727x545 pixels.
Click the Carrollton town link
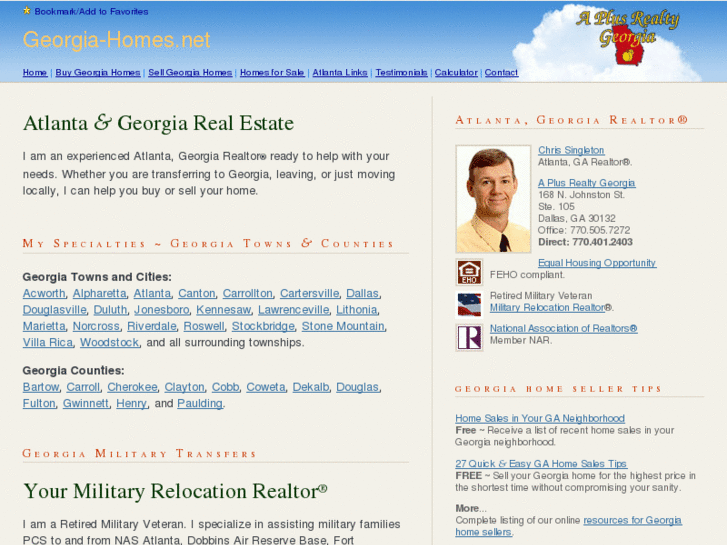pyautogui.click(x=248, y=294)
